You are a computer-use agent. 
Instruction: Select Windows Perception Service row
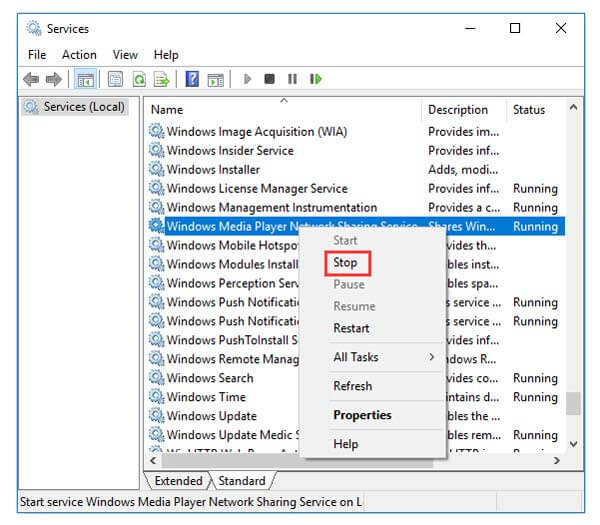tap(233, 283)
